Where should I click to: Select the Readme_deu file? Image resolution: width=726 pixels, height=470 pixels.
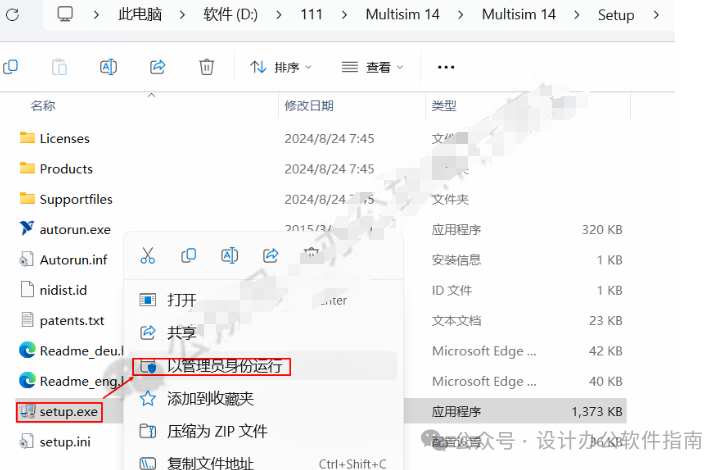click(x=81, y=351)
